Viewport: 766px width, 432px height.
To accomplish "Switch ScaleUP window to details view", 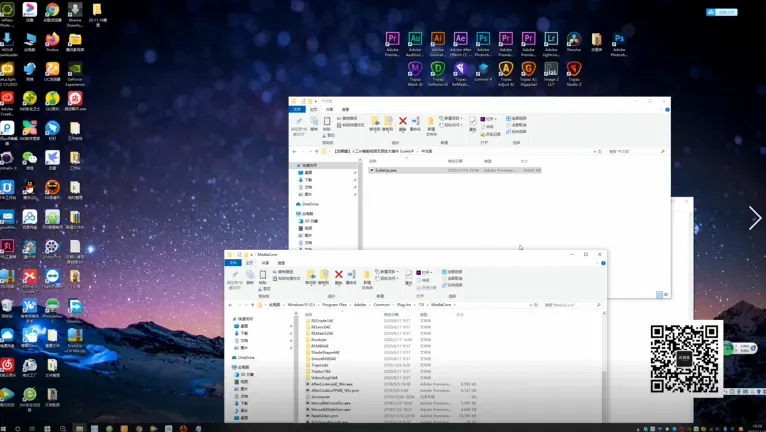I will 659,294.
